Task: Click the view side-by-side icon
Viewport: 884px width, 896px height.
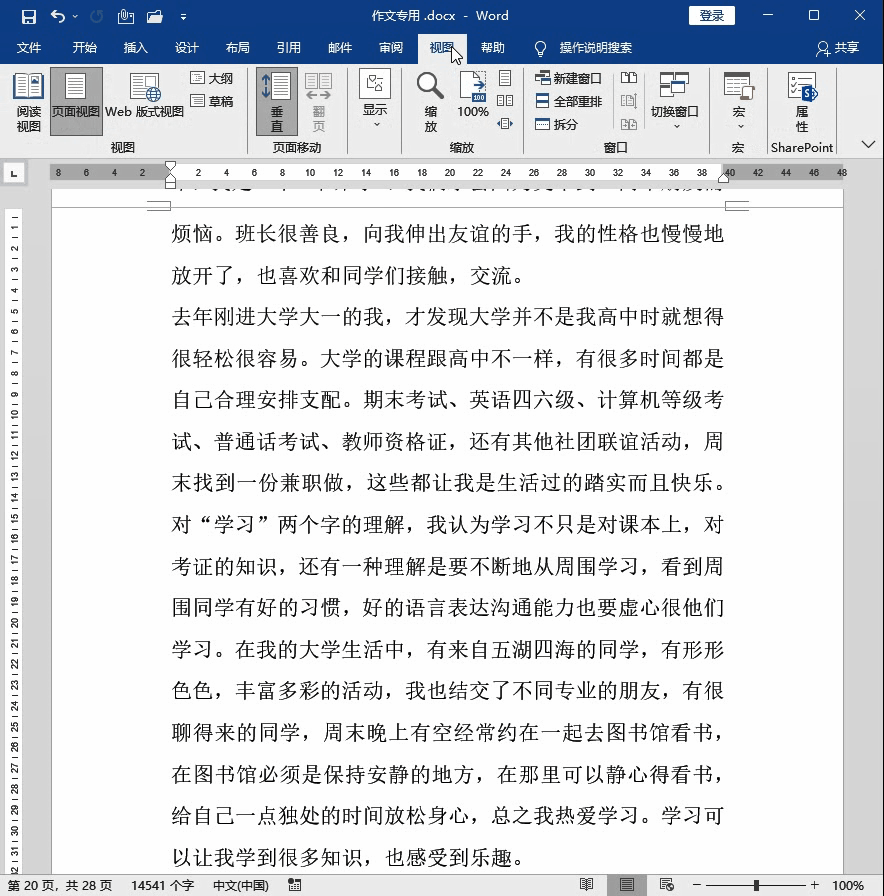Action: tap(629, 78)
